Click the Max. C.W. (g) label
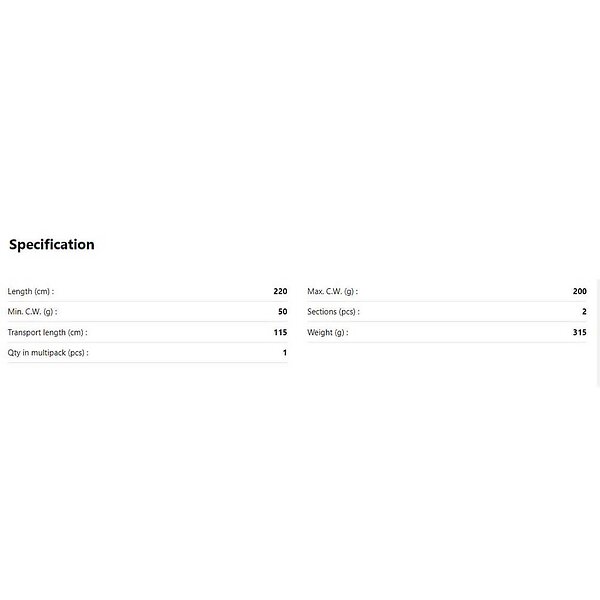 point(332,292)
